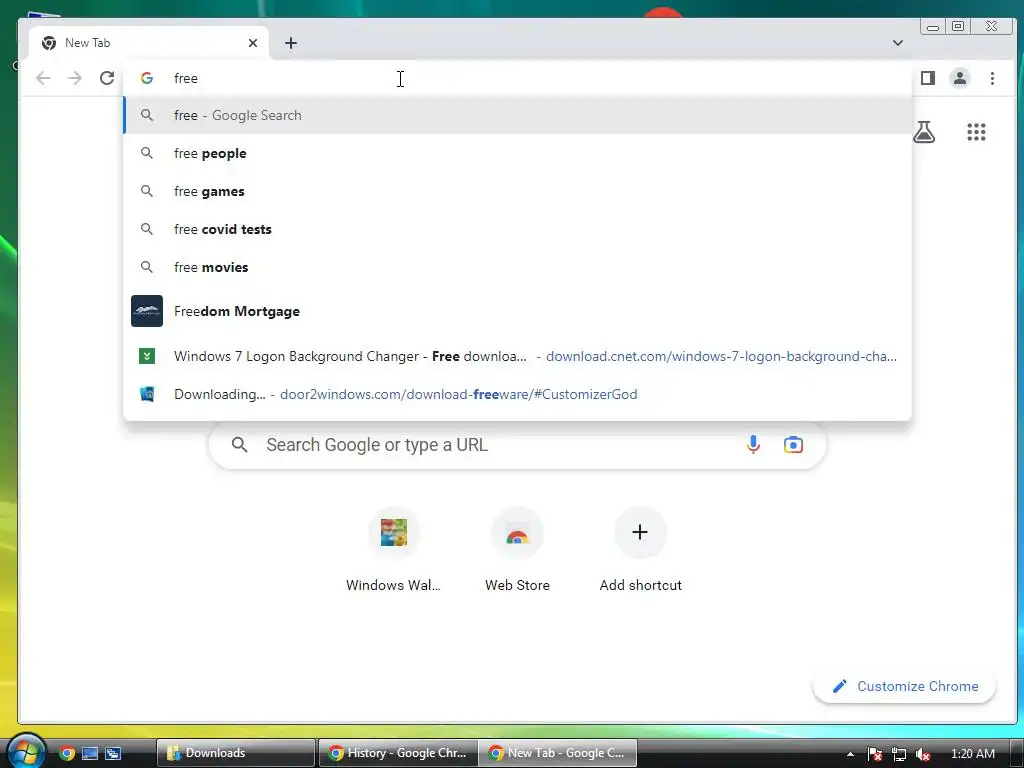
Task: Switch to the Downloads taskbar window
Action: (x=236, y=753)
